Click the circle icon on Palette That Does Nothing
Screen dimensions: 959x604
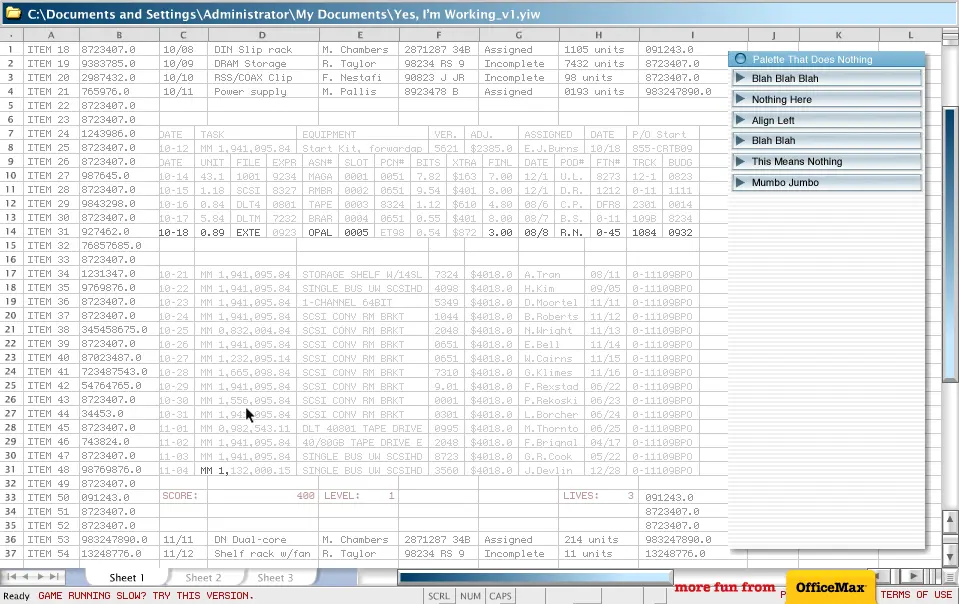pos(740,59)
